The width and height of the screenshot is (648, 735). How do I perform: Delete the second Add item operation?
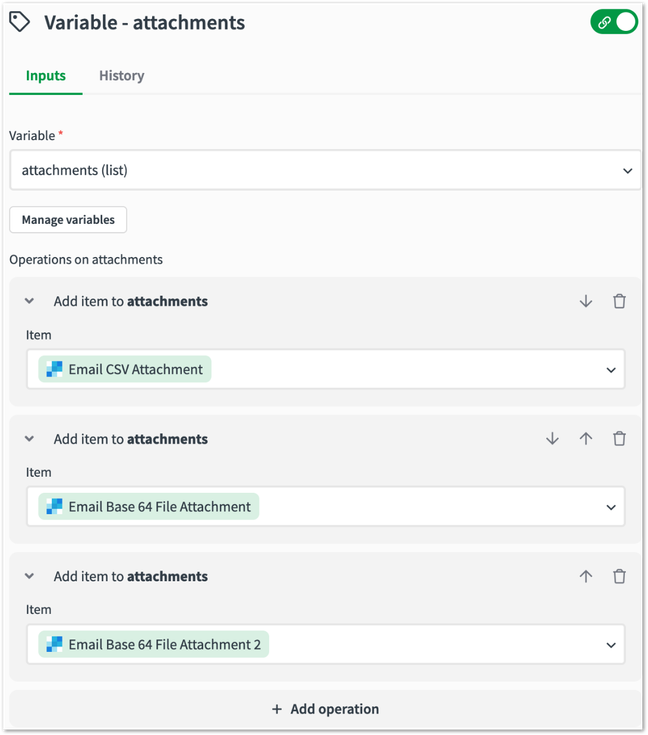[619, 439]
